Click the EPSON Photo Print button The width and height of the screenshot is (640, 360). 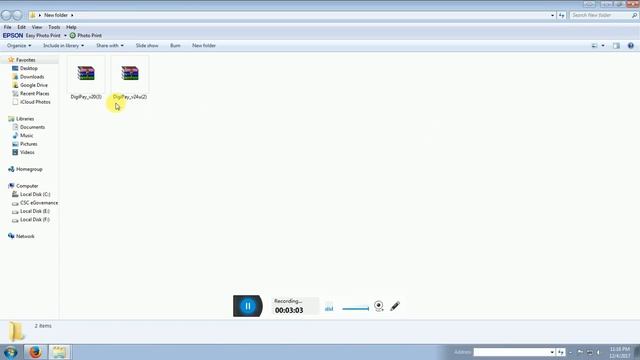click(86, 36)
